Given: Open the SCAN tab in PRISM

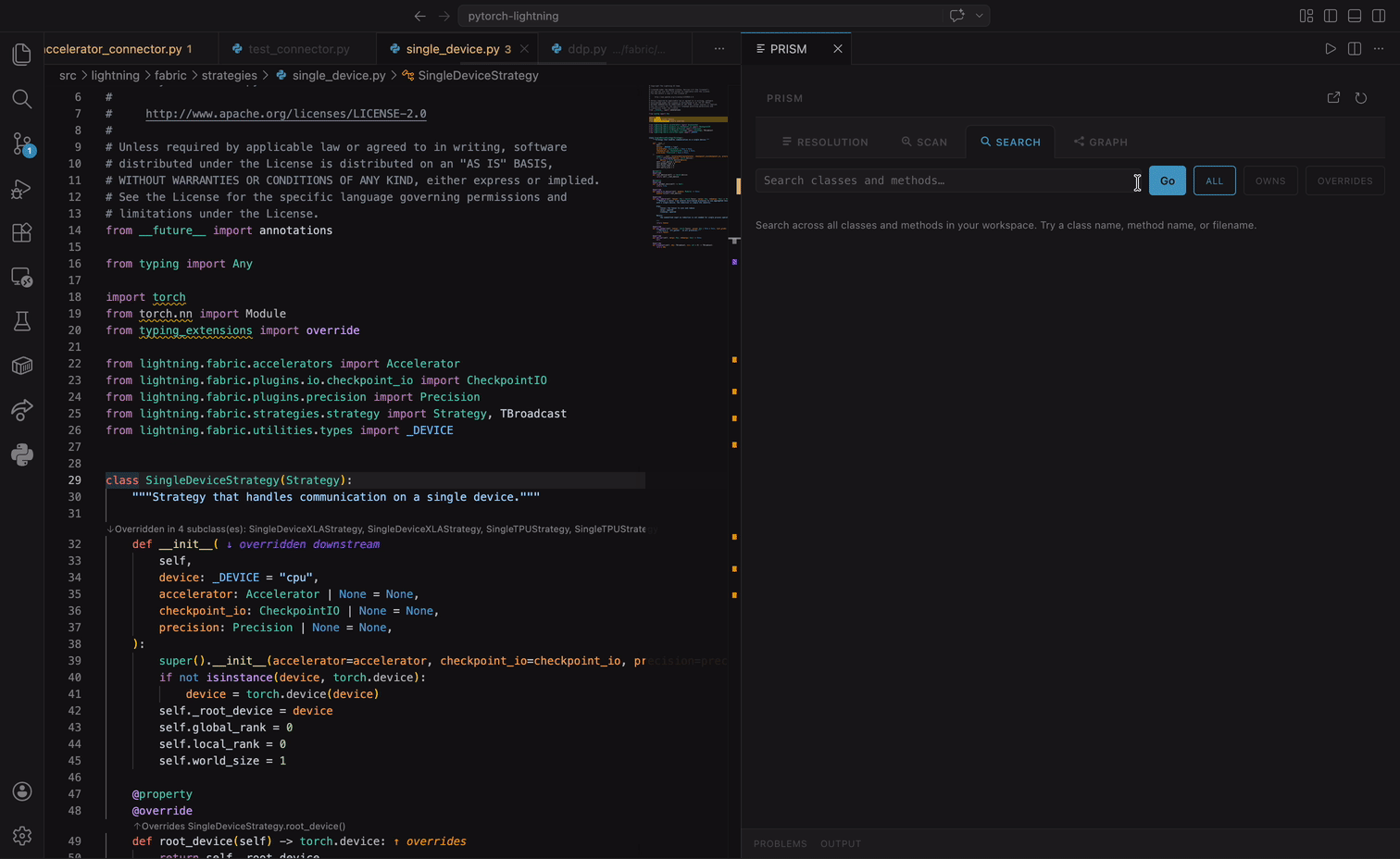Looking at the screenshot, I should (x=924, y=143).
